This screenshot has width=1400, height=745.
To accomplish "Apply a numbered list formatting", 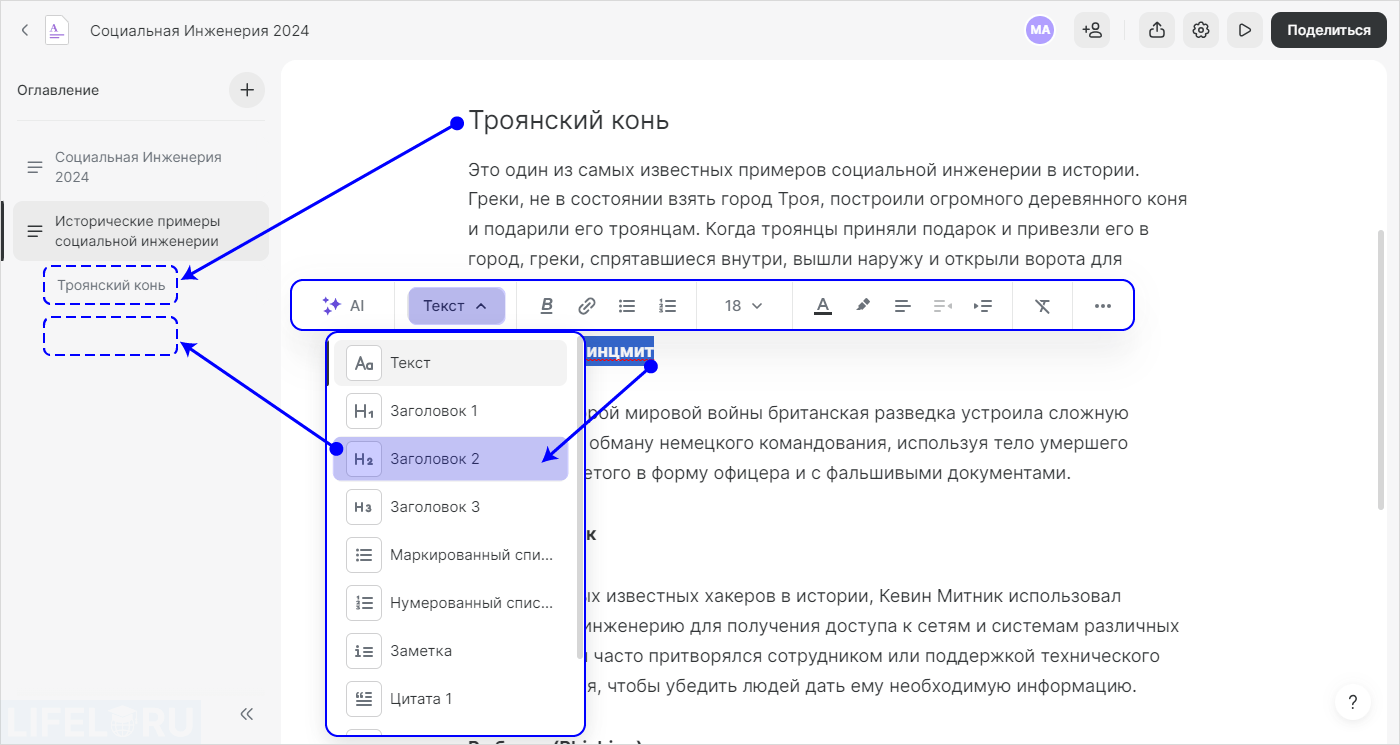I will pos(667,305).
